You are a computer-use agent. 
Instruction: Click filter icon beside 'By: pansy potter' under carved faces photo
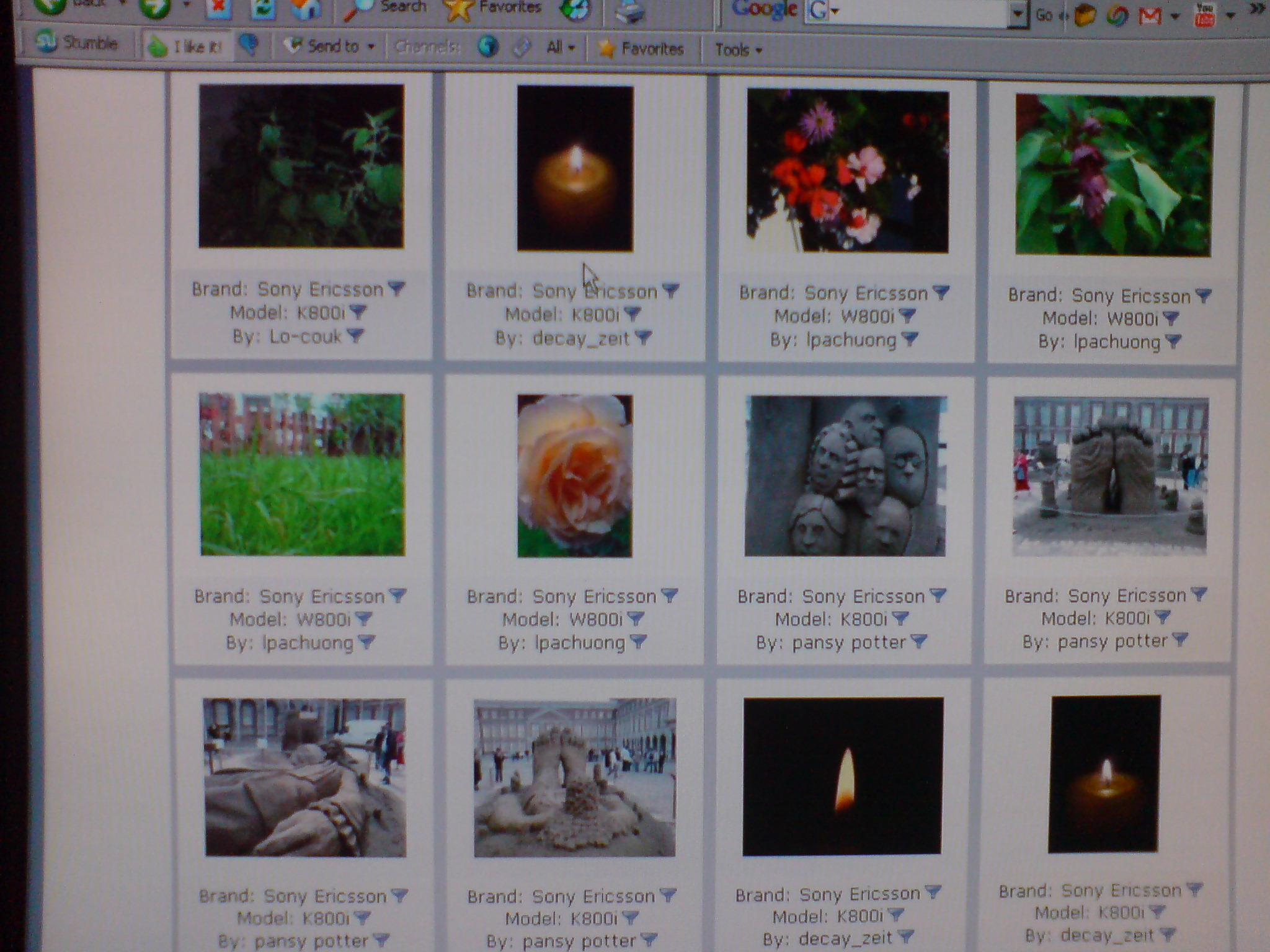[x=918, y=641]
